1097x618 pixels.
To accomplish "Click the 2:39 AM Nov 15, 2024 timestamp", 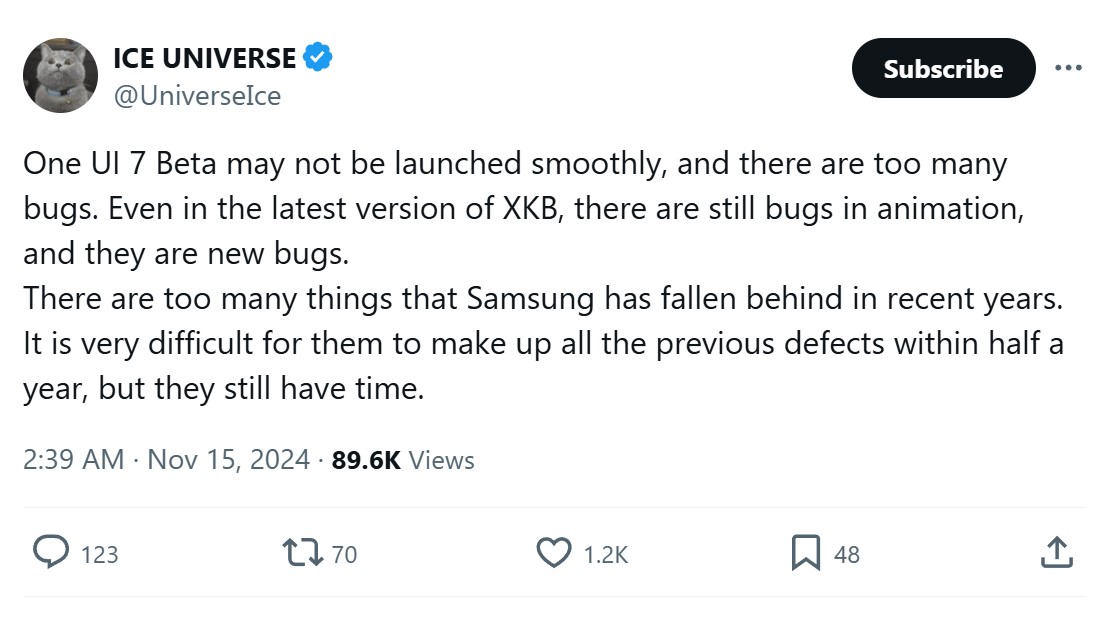I will pyautogui.click(x=166, y=460).
